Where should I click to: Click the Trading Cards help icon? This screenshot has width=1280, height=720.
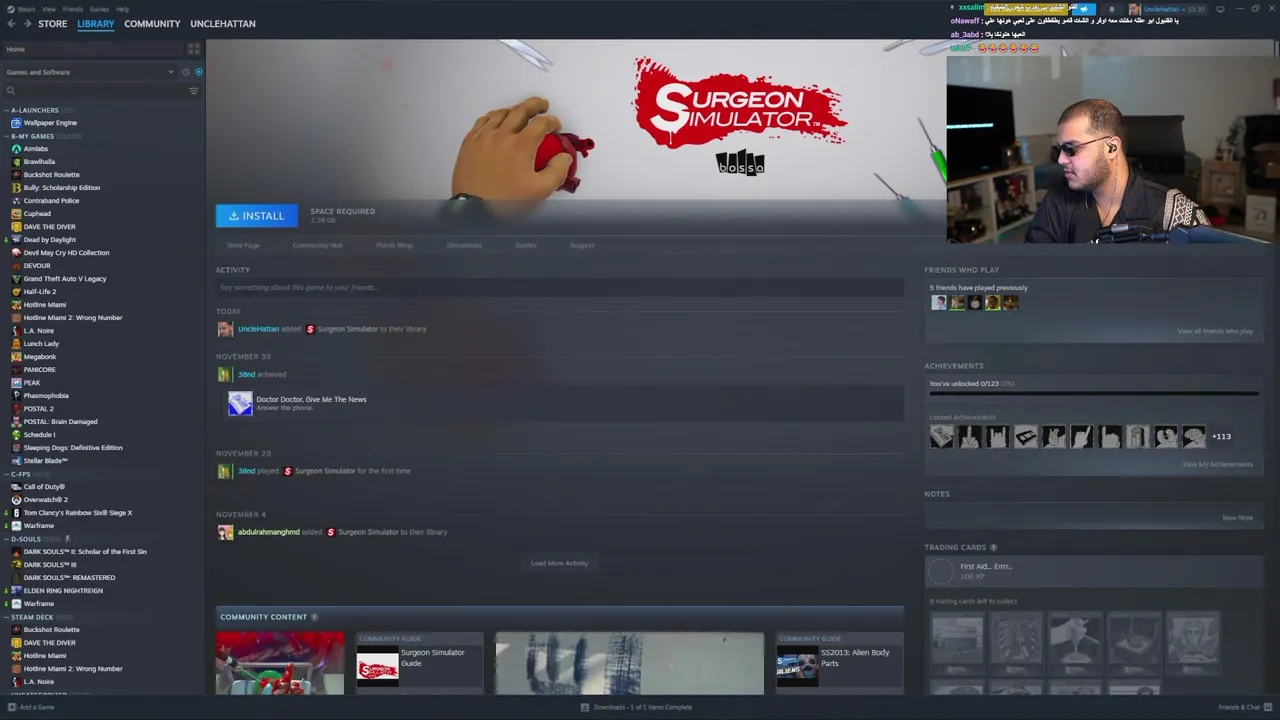tap(993, 548)
